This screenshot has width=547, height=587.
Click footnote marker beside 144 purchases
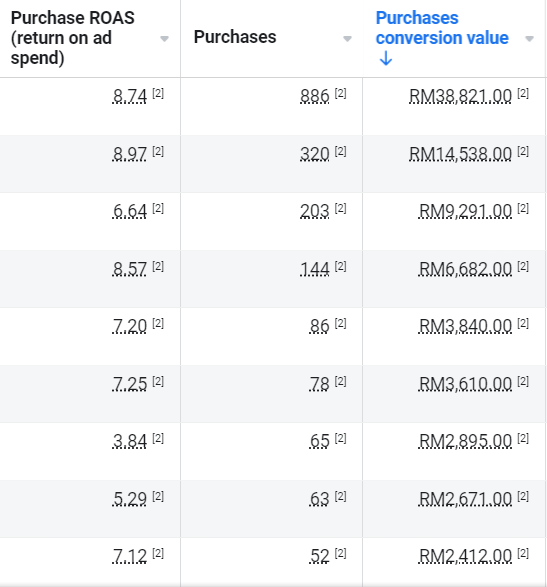tap(340, 266)
